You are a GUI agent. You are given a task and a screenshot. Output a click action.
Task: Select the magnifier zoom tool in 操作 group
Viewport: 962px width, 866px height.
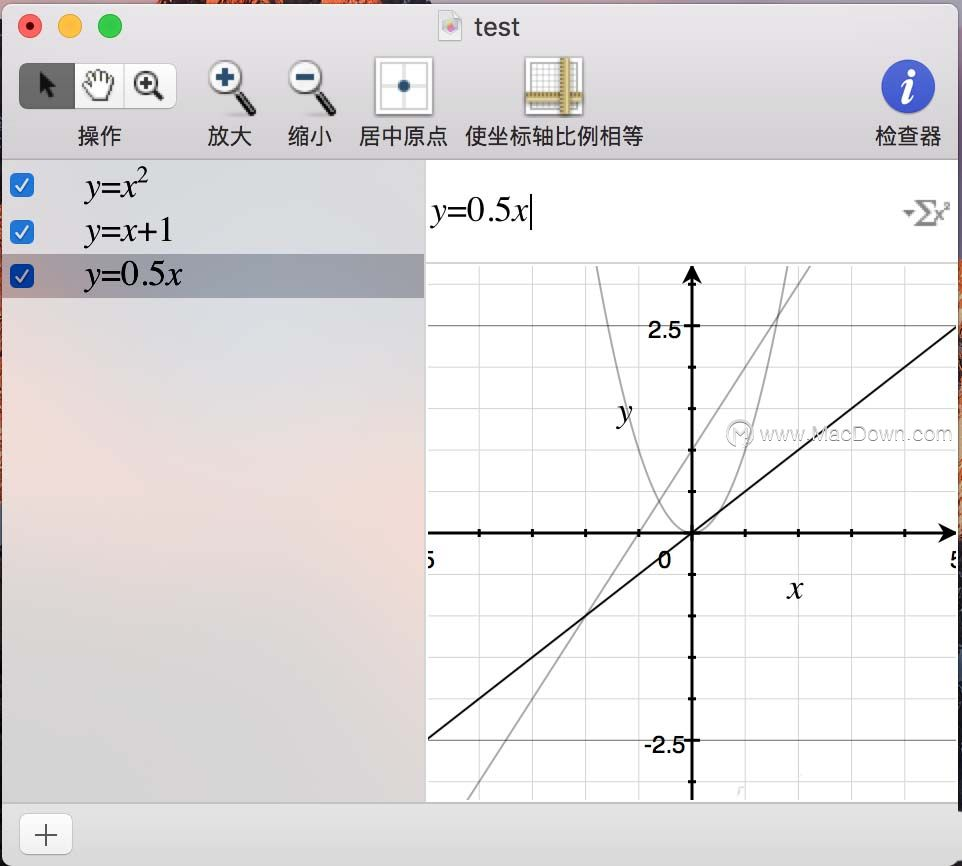click(150, 86)
